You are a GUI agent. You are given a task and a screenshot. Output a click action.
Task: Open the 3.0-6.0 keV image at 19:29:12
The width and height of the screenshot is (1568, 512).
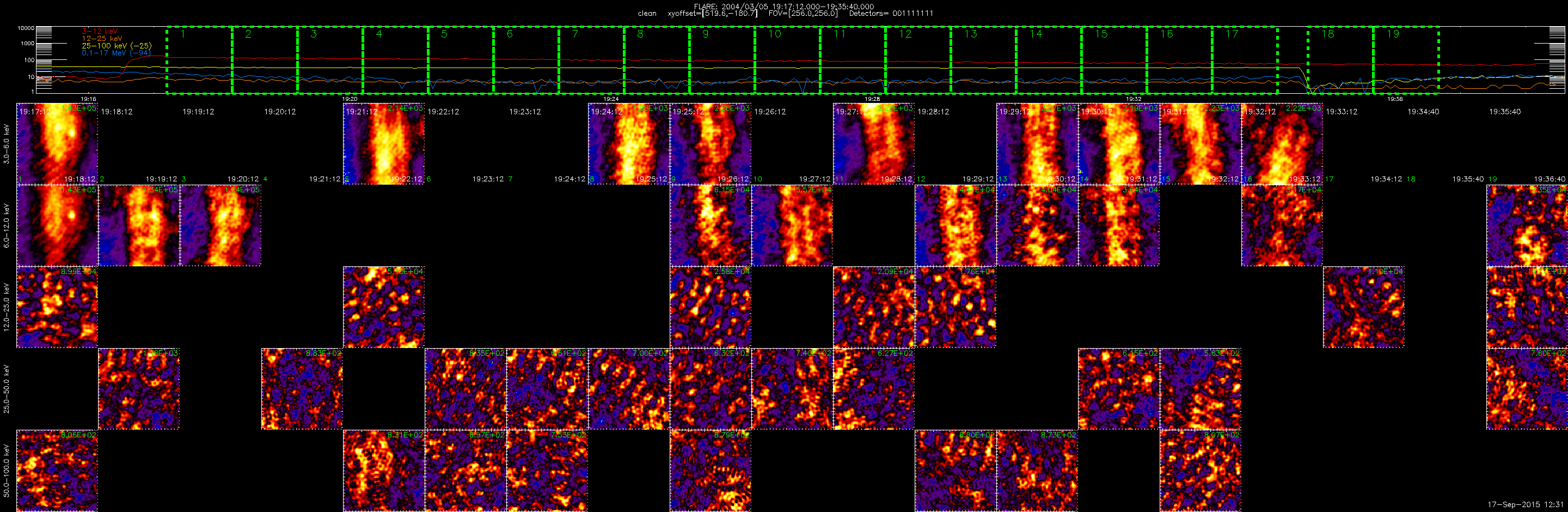click(1037, 144)
